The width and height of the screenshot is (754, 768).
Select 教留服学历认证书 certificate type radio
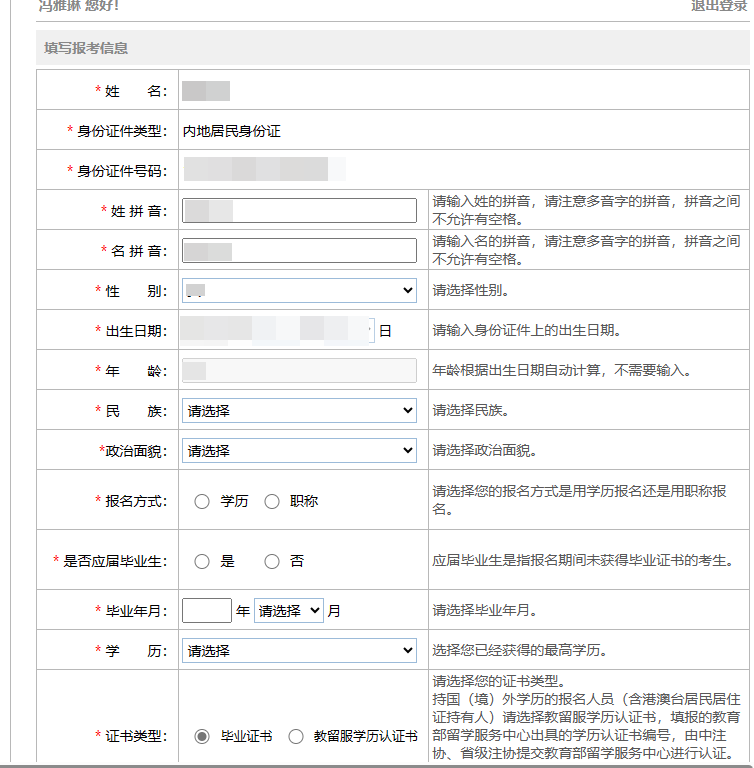click(x=296, y=736)
